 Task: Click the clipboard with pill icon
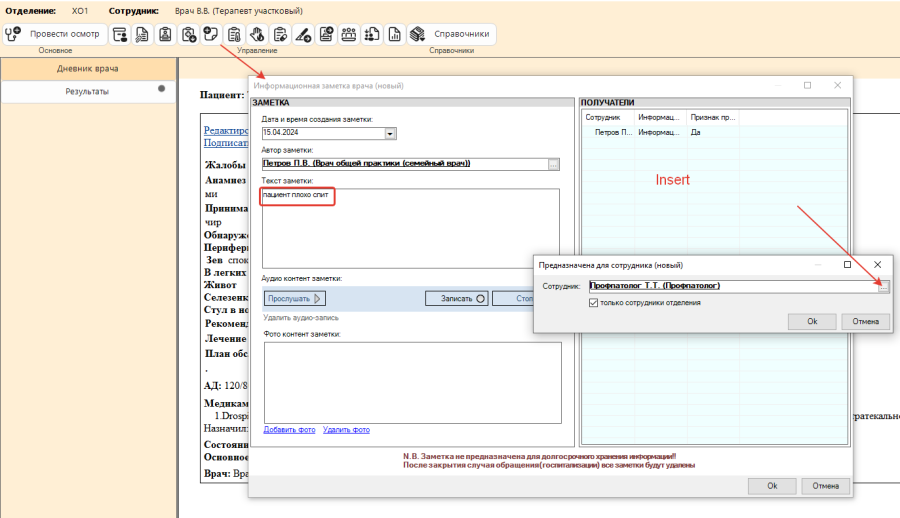coord(280,34)
